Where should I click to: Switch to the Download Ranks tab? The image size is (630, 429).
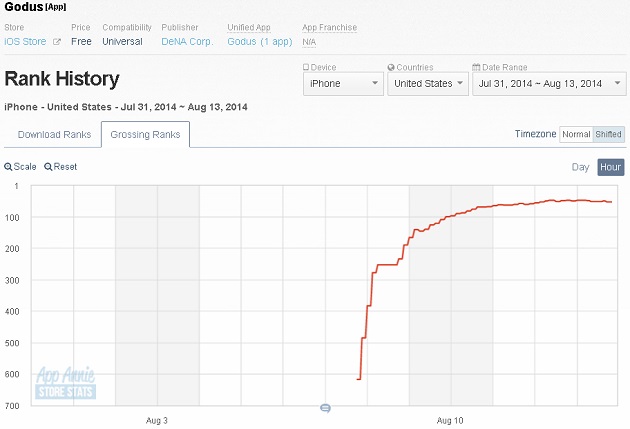tap(54, 135)
